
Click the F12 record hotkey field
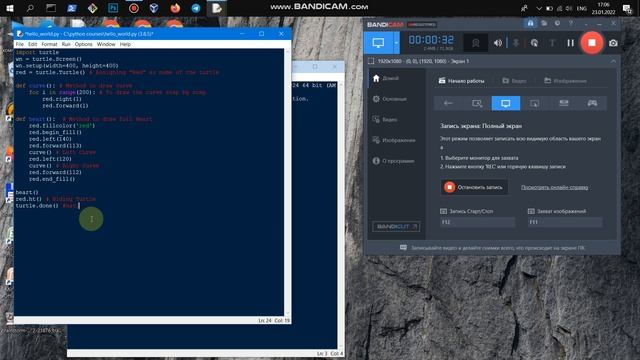point(478,222)
